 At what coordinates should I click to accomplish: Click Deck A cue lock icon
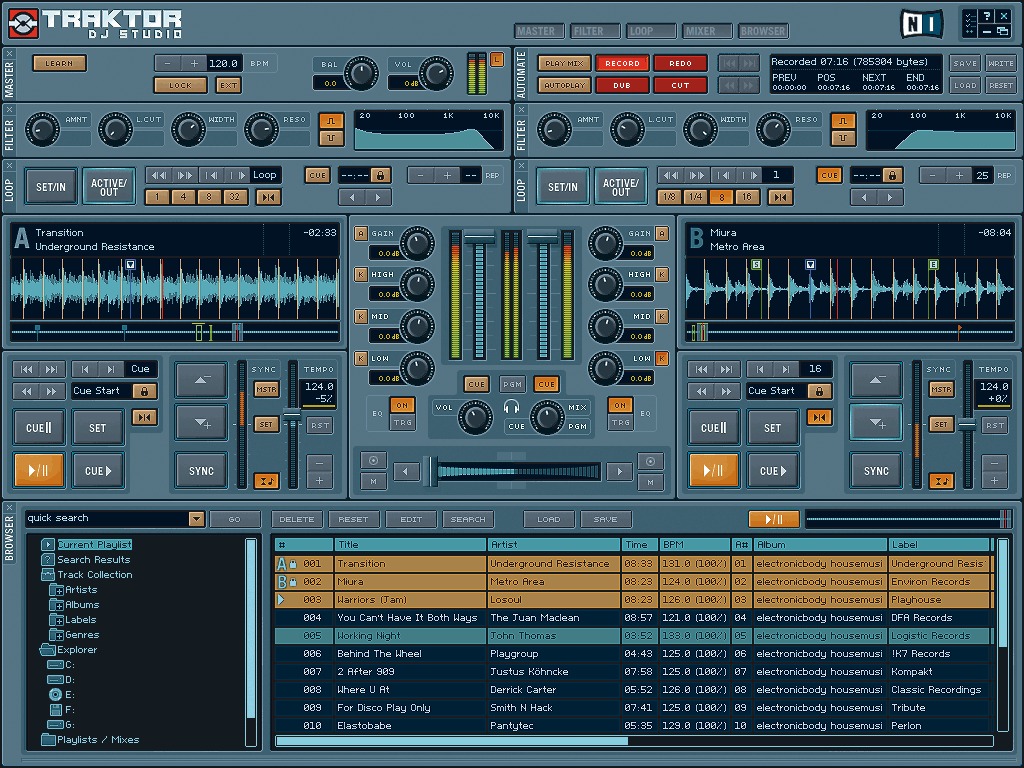coord(144,391)
